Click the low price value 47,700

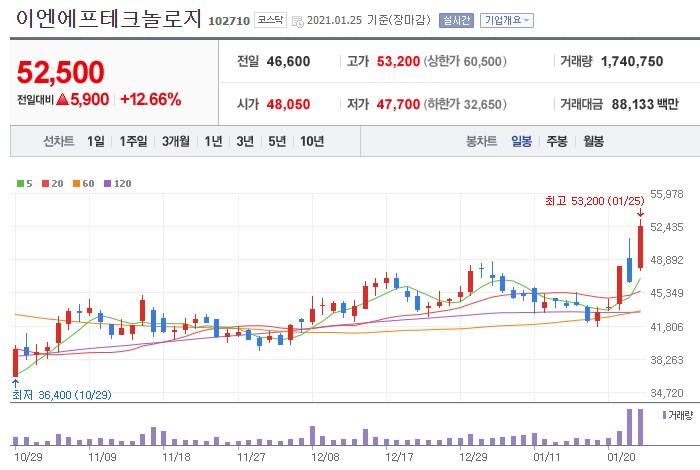pyautogui.click(x=398, y=104)
